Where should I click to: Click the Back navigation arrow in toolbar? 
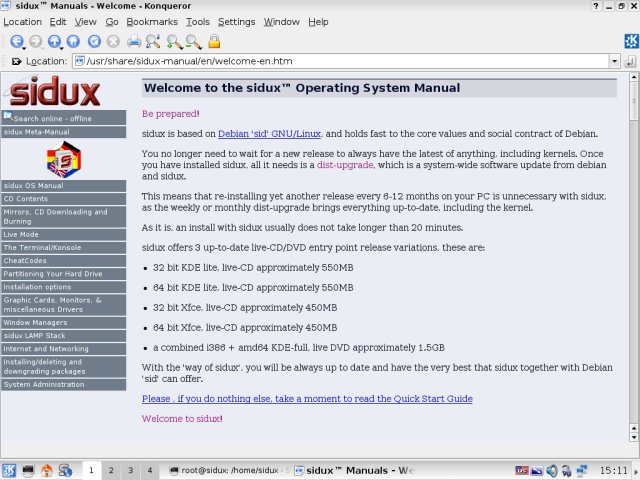coord(16,42)
